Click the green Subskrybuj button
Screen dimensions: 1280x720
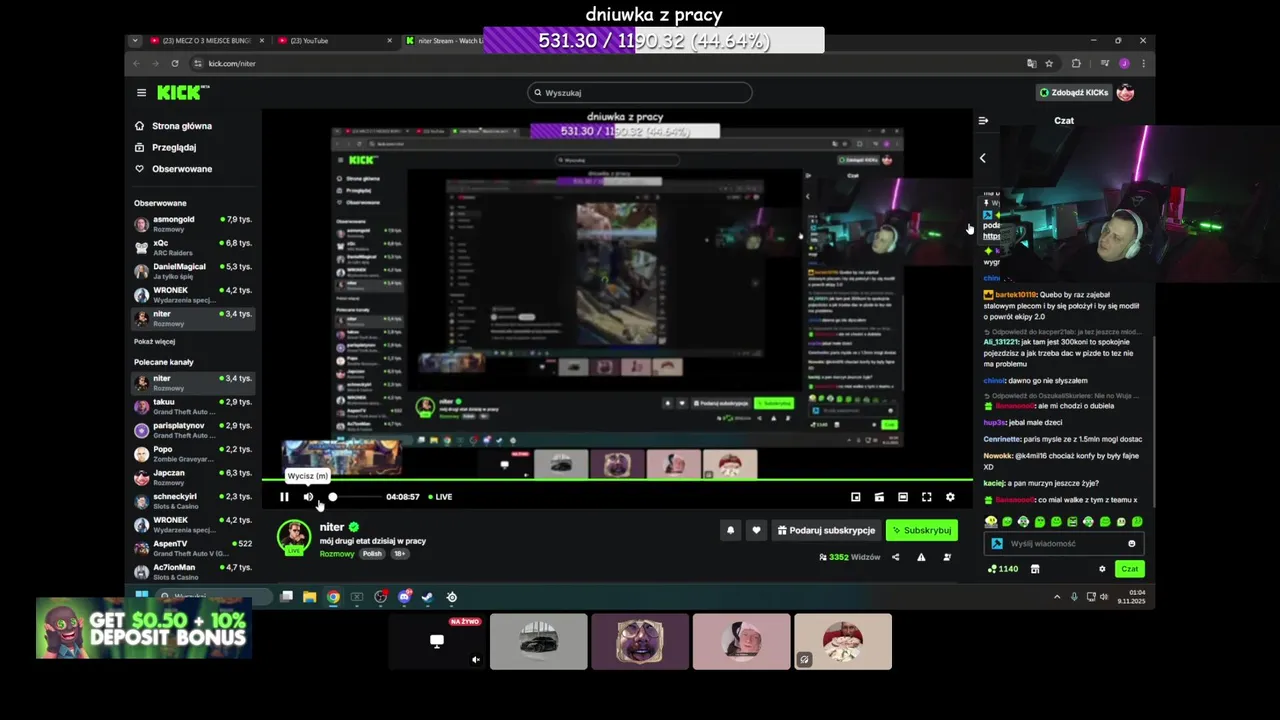click(x=922, y=530)
